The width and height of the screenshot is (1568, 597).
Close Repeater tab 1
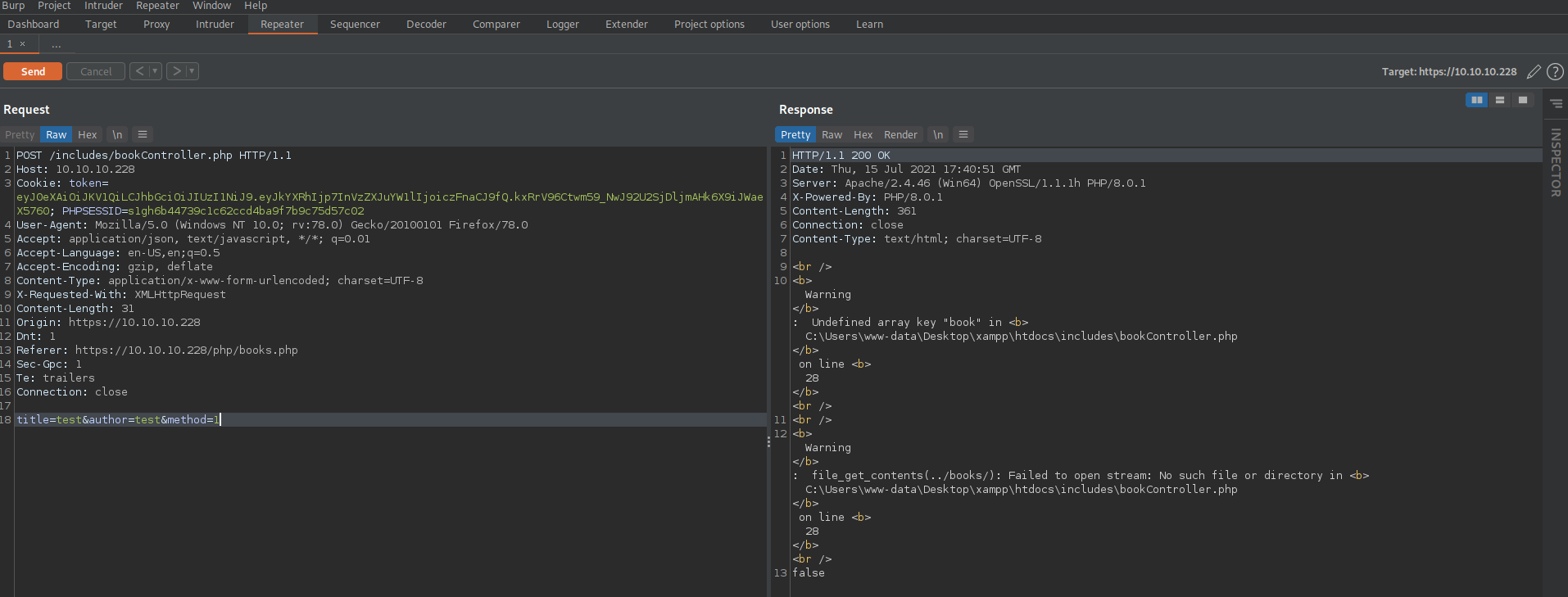coord(22,44)
